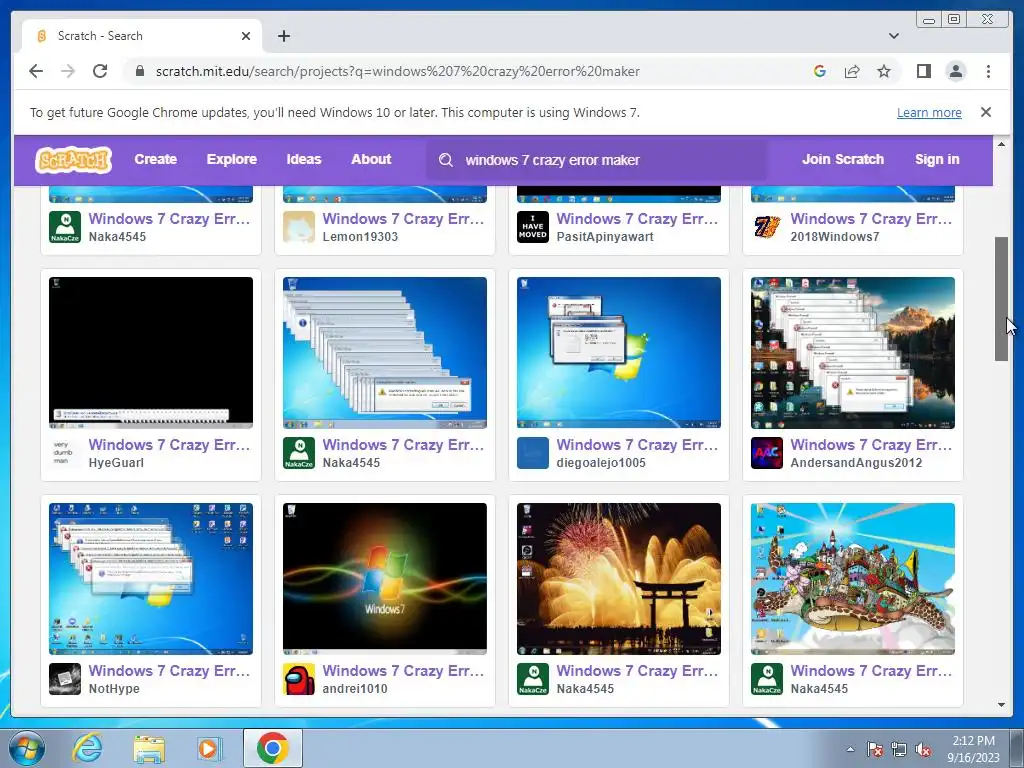Open the Chrome profile avatar

click(x=955, y=71)
